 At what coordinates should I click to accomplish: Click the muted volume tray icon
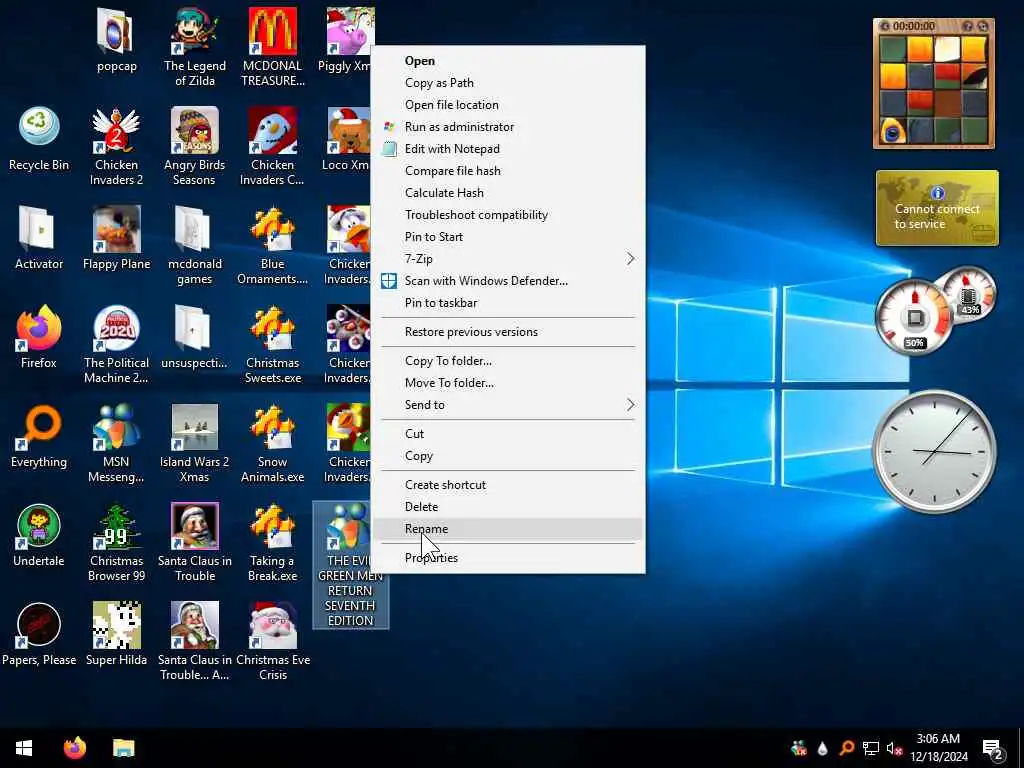tap(895, 748)
